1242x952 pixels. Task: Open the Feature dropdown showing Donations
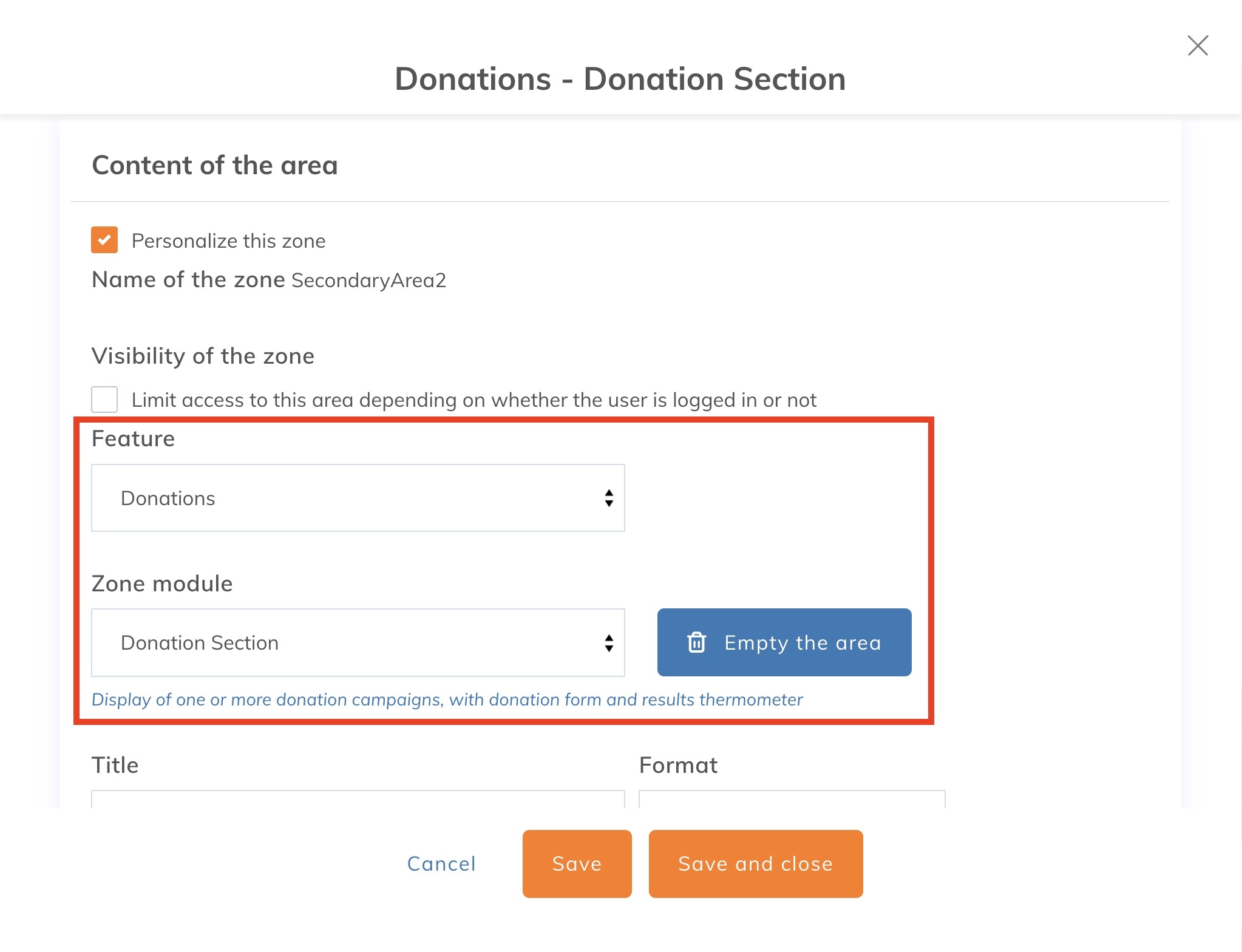tap(358, 498)
